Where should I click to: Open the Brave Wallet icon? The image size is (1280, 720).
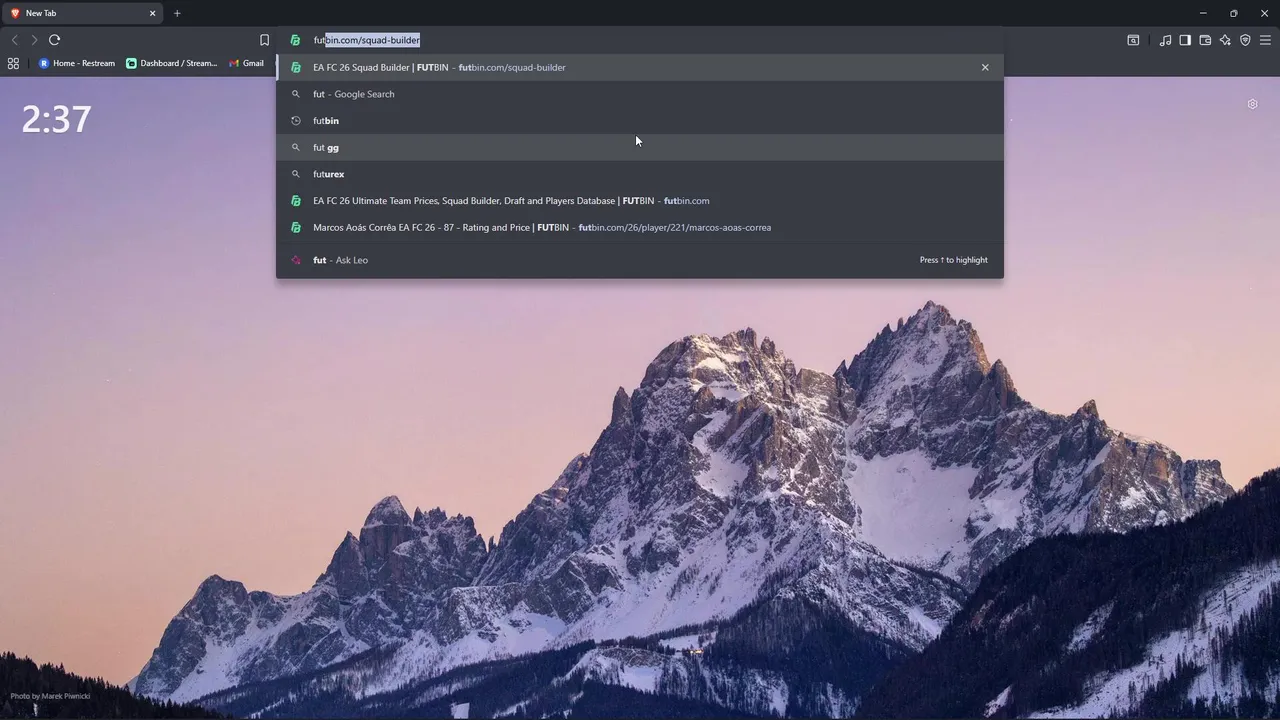click(1205, 40)
